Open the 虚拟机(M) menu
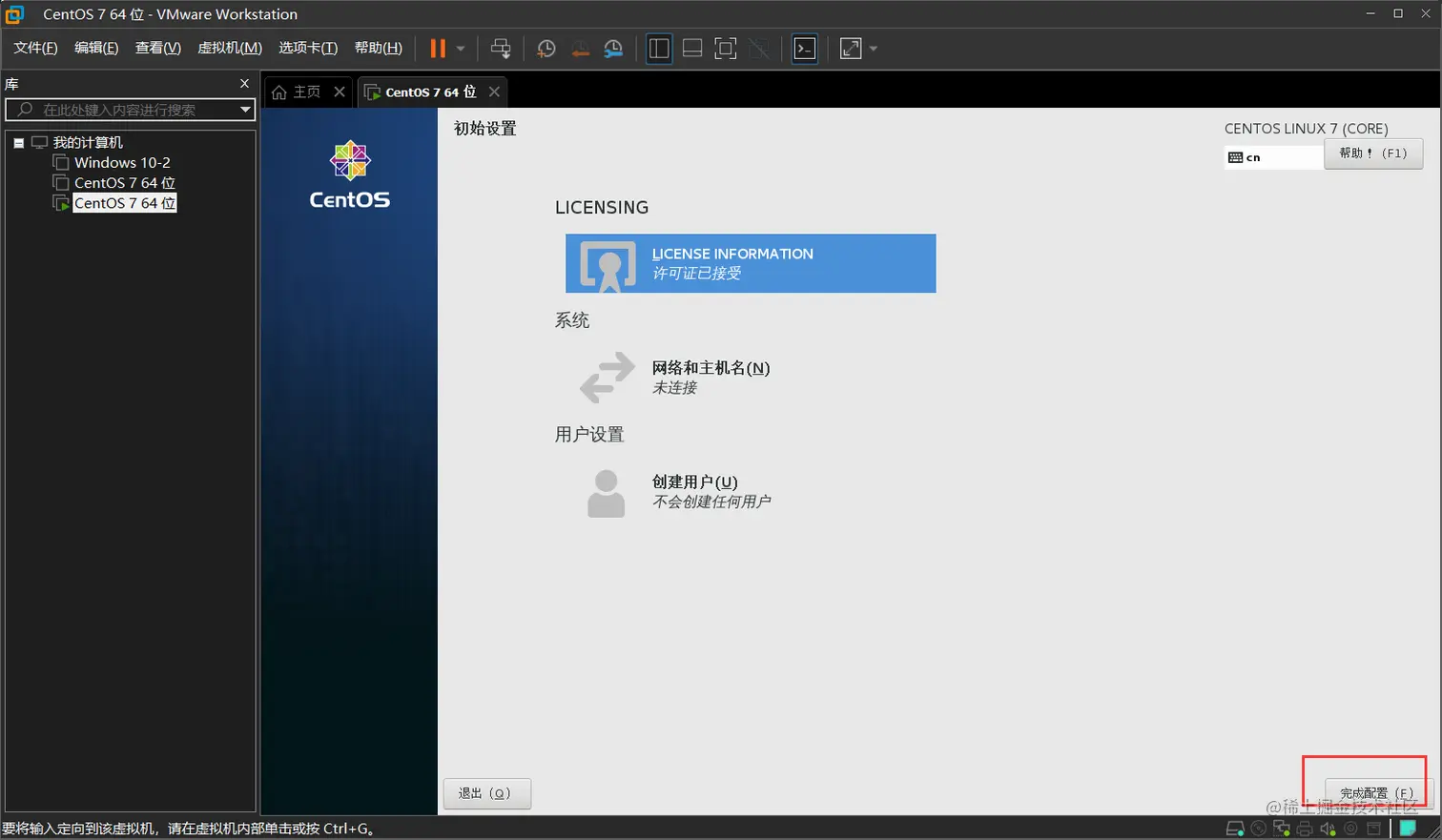The image size is (1442, 840). tap(230, 48)
